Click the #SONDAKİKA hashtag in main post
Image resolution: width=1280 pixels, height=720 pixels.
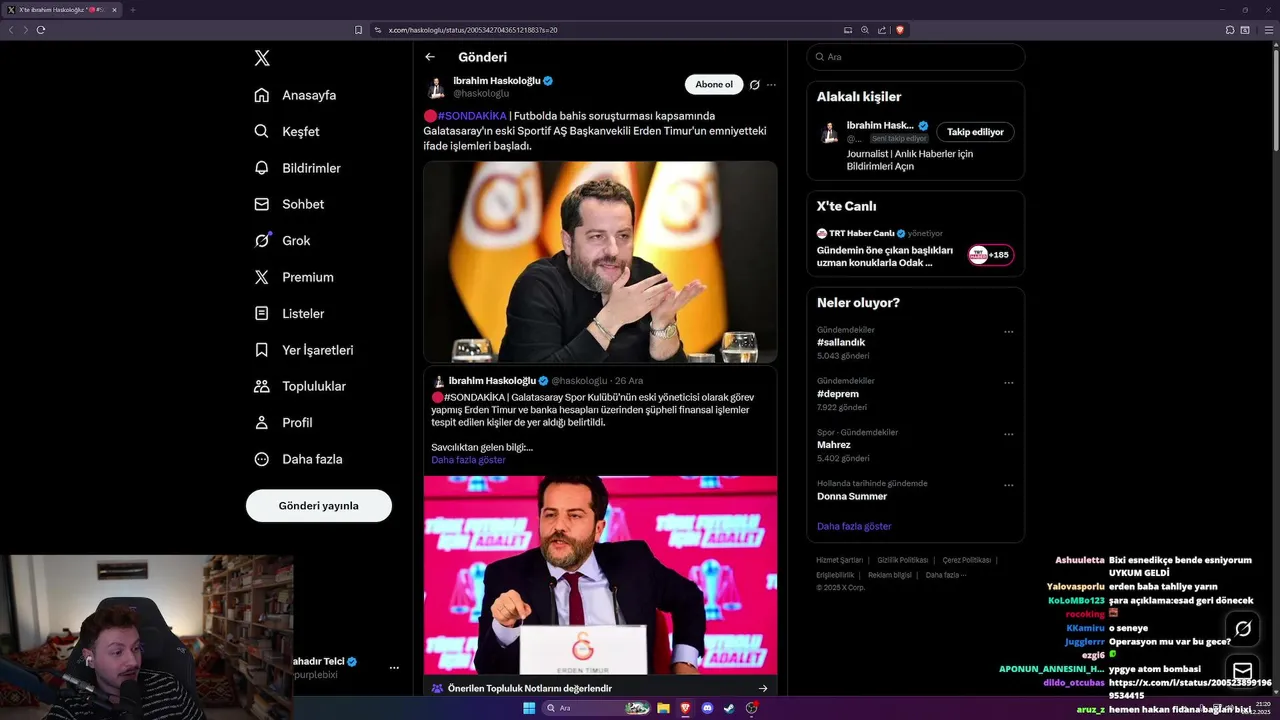[472, 116]
